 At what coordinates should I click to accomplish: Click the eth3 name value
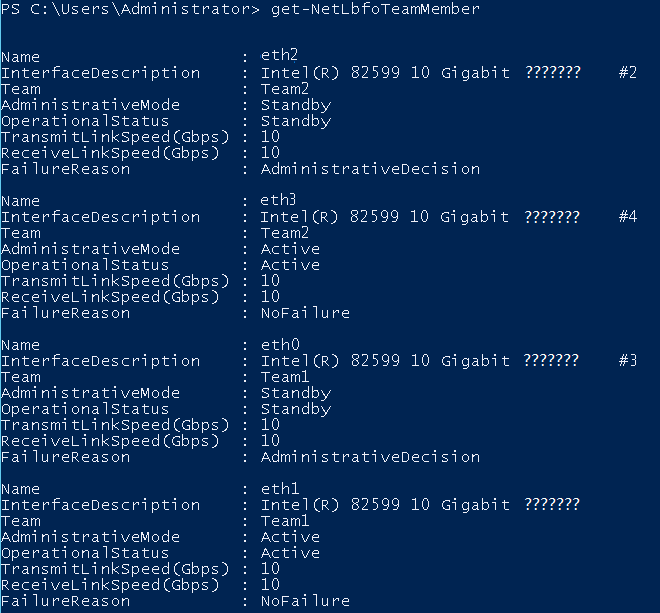coord(278,200)
